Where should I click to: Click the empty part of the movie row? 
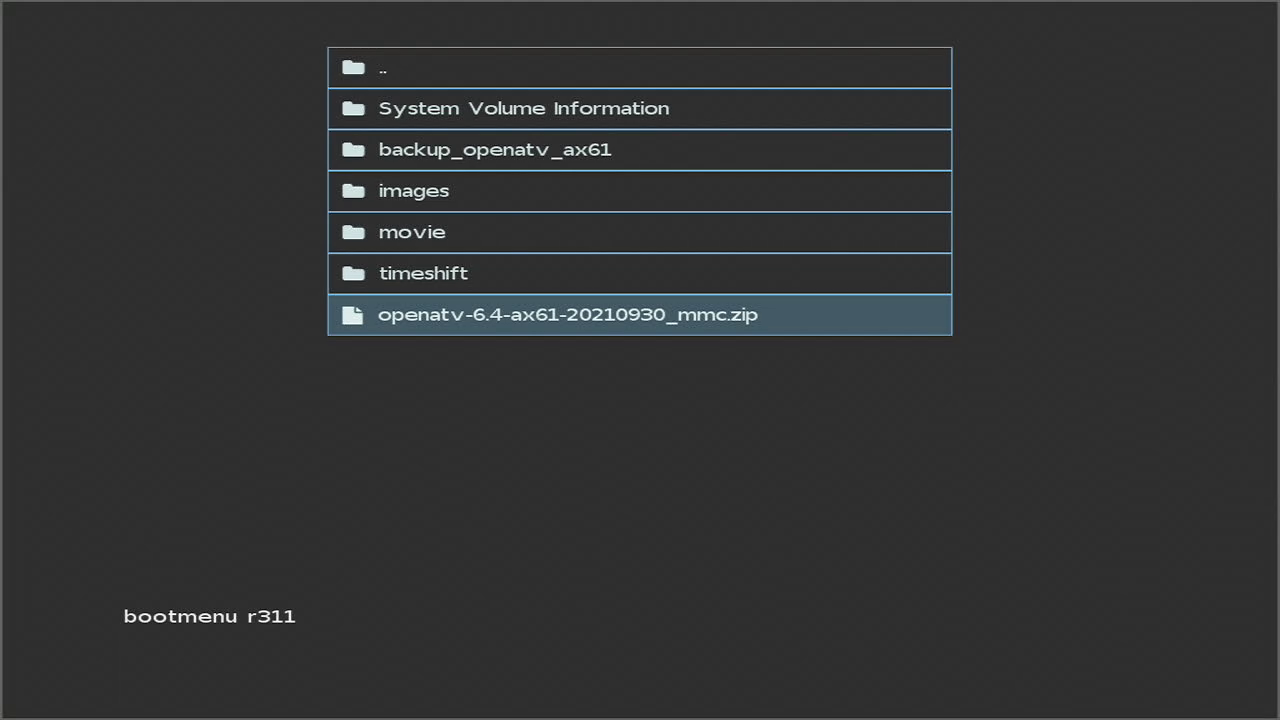coord(700,232)
